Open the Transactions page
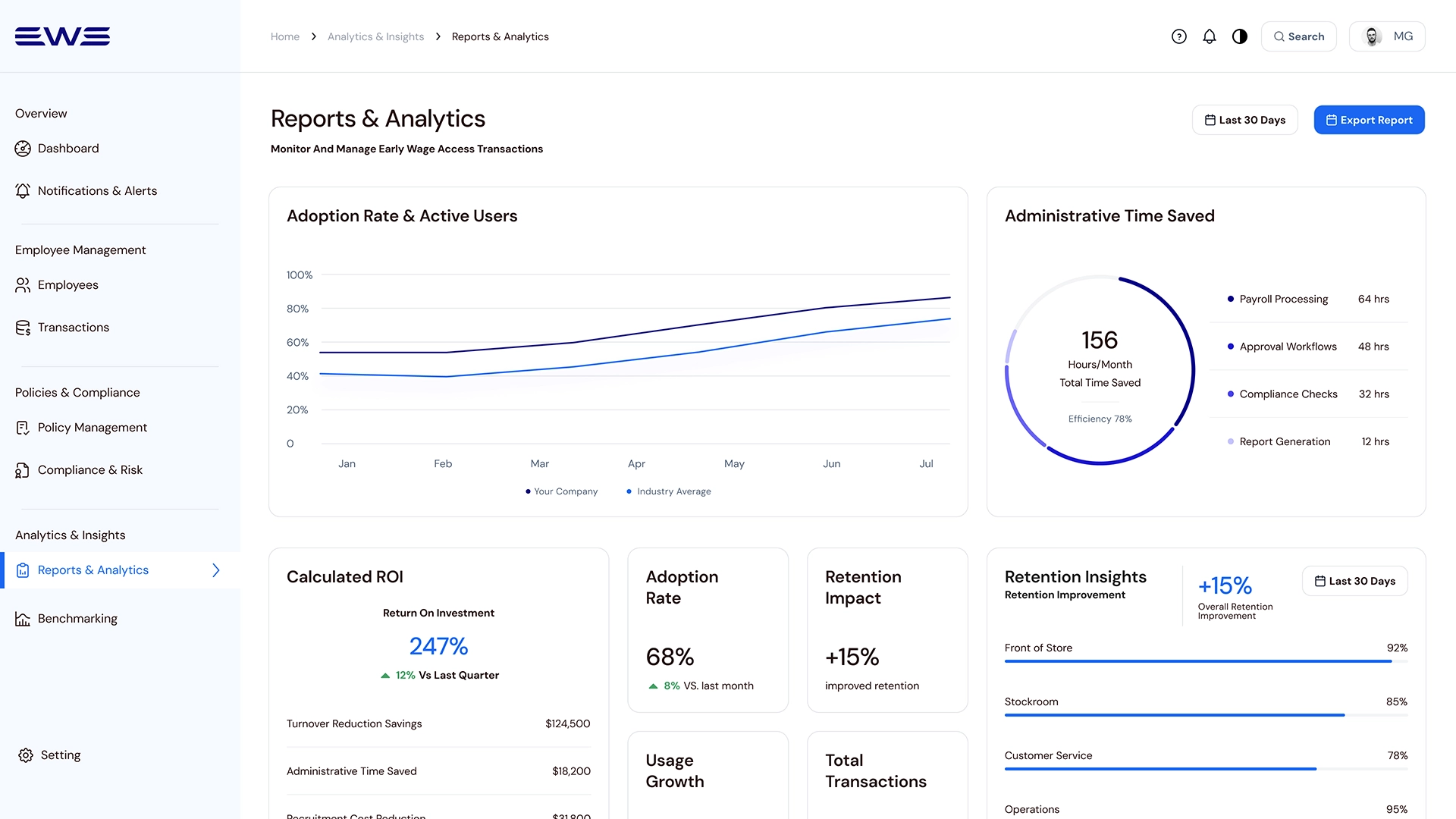The image size is (1456, 819). (x=73, y=328)
